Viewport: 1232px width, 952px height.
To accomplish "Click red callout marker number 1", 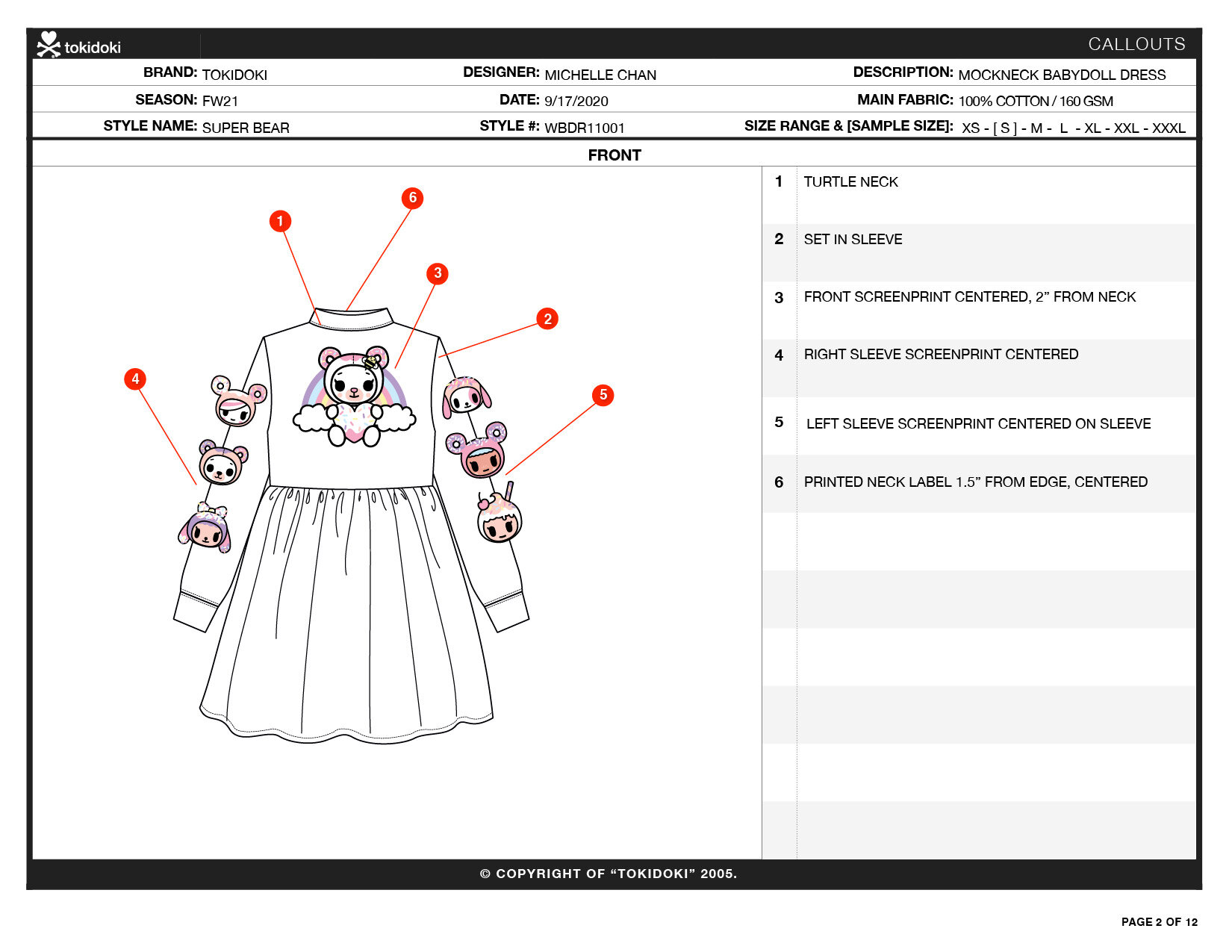I will [280, 221].
